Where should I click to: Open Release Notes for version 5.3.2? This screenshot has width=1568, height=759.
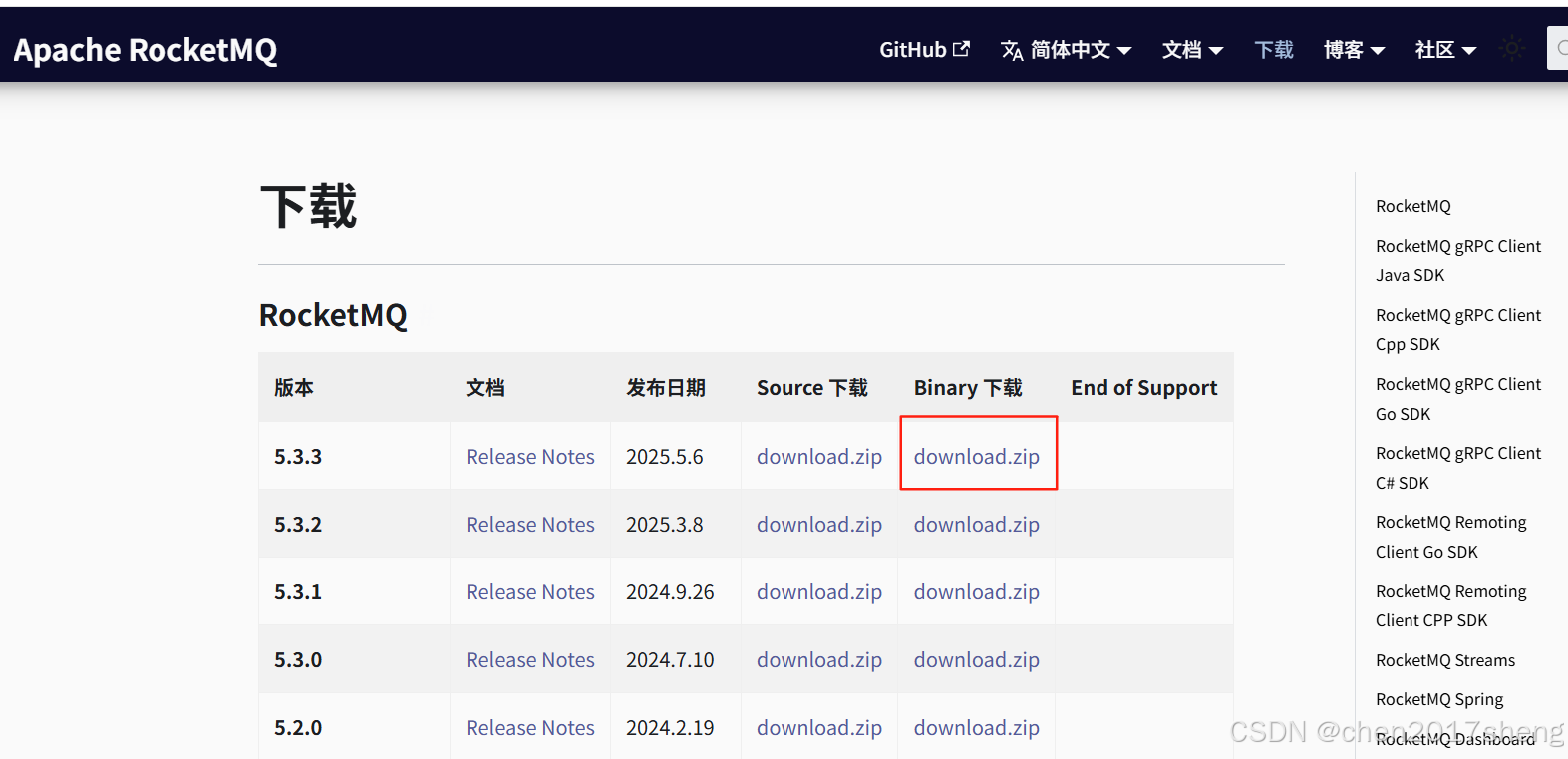point(530,525)
